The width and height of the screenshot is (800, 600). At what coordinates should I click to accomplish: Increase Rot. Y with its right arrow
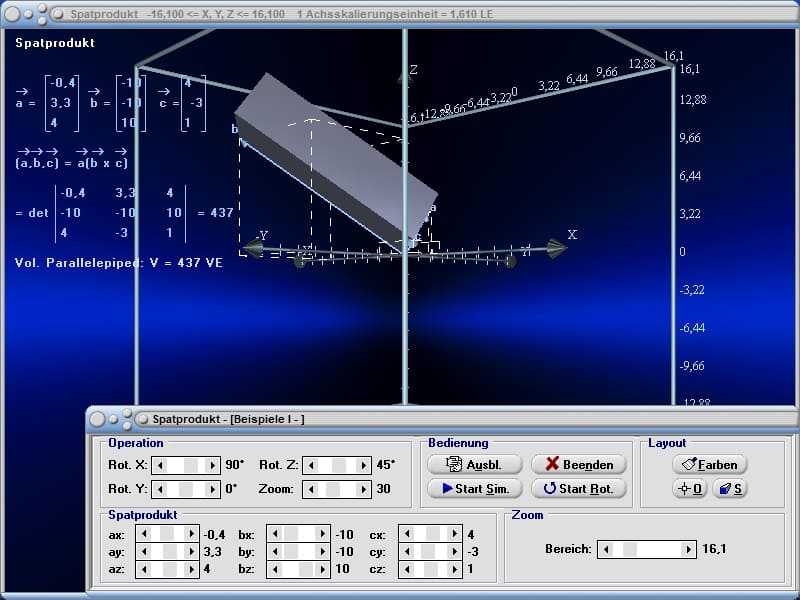point(212,489)
